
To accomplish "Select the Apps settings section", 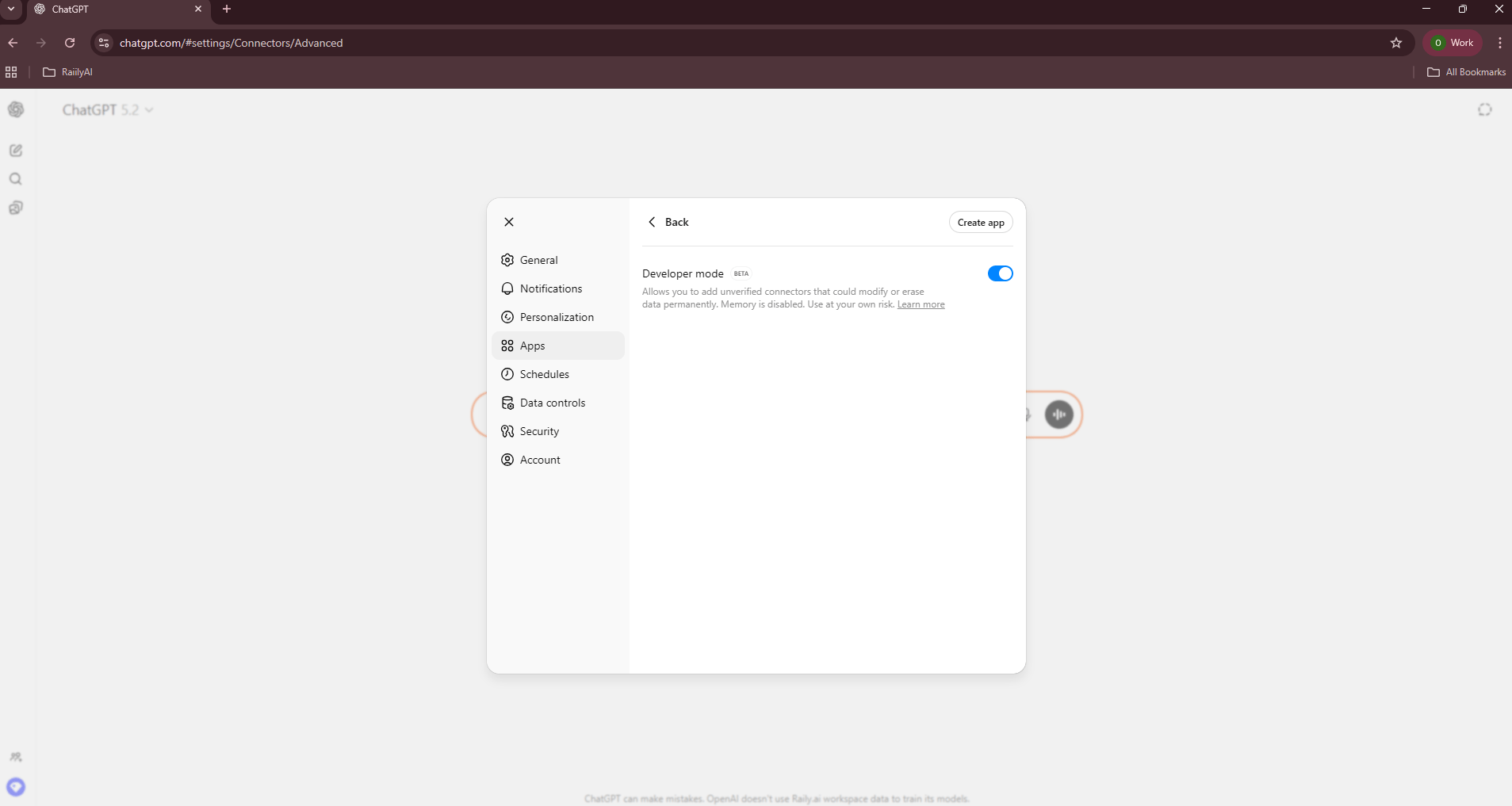I will tap(558, 346).
